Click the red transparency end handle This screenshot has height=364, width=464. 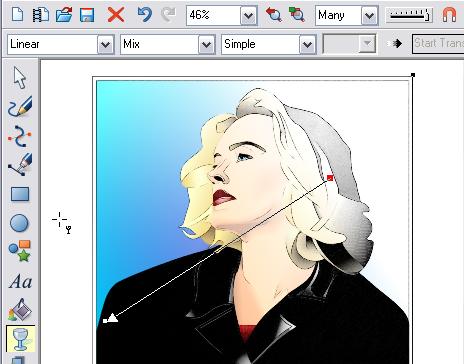pyautogui.click(x=330, y=178)
